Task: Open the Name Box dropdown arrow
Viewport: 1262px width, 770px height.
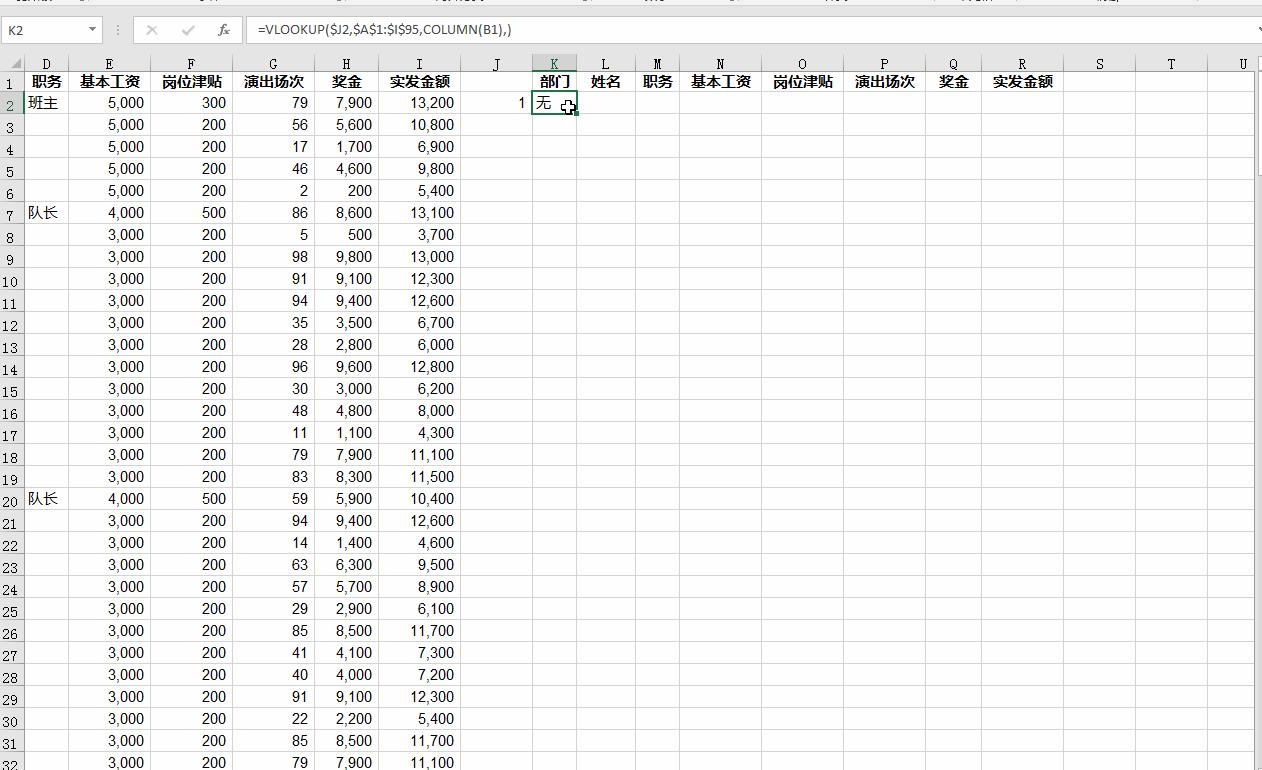Action: (90, 29)
